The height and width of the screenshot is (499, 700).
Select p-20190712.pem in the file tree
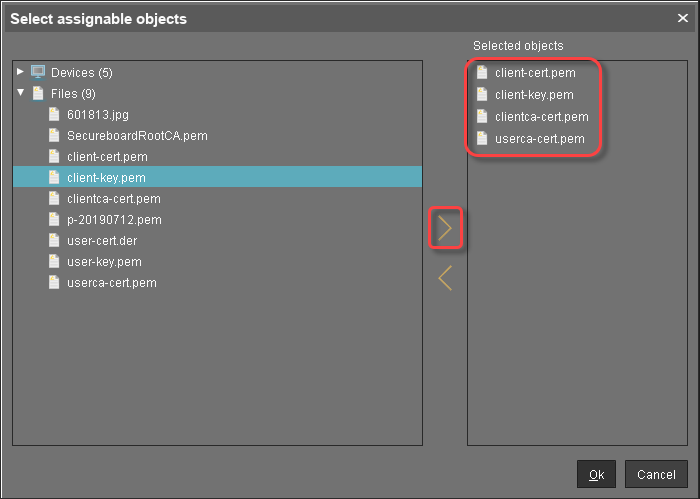coord(114,220)
